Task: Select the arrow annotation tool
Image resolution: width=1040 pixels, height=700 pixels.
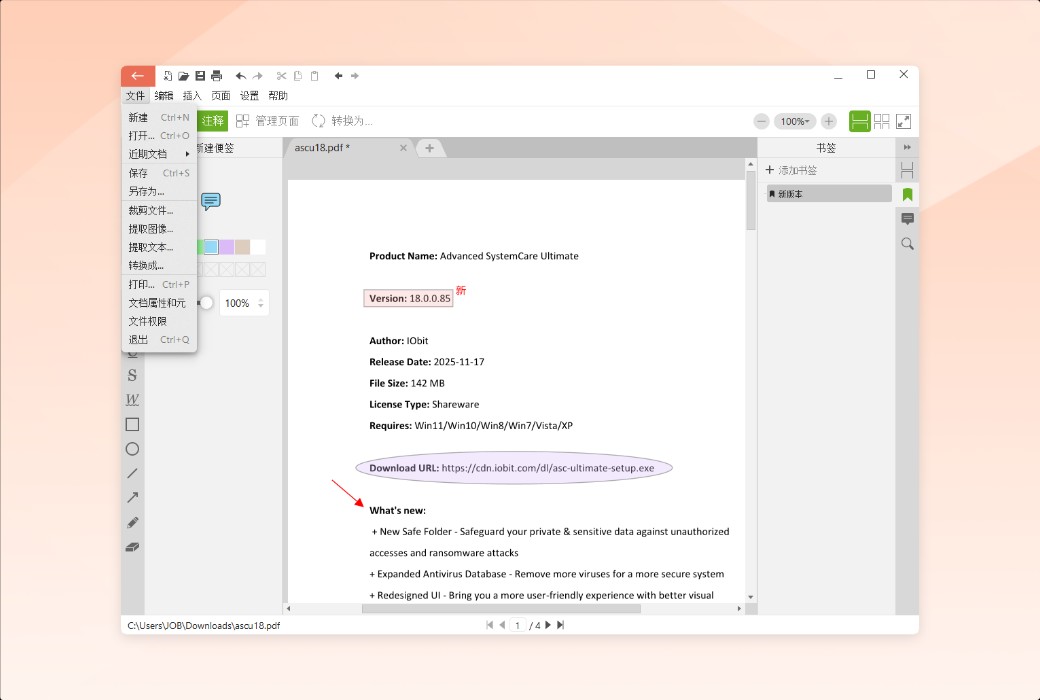Action: point(132,497)
